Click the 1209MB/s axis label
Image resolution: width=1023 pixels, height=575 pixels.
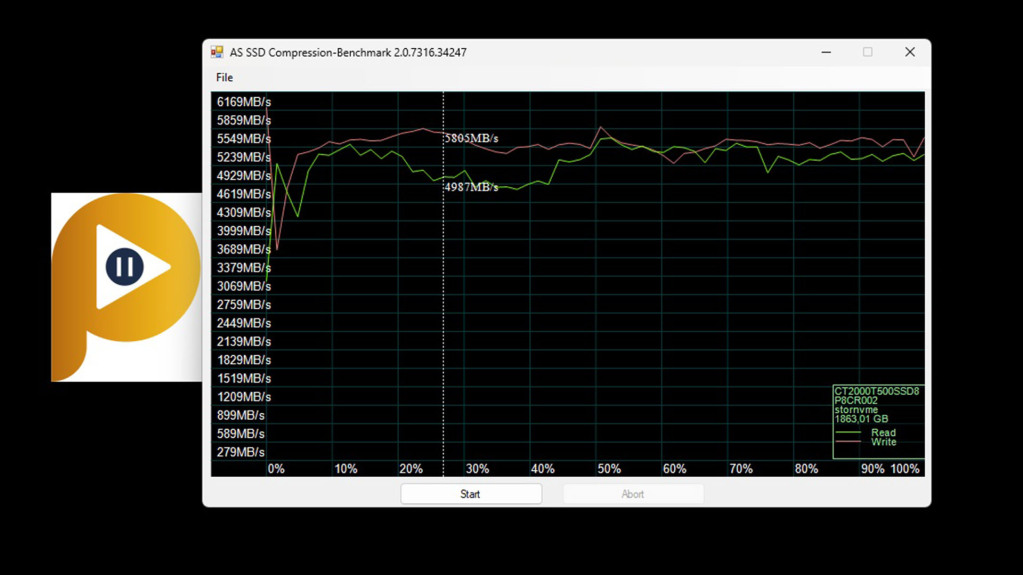point(243,396)
